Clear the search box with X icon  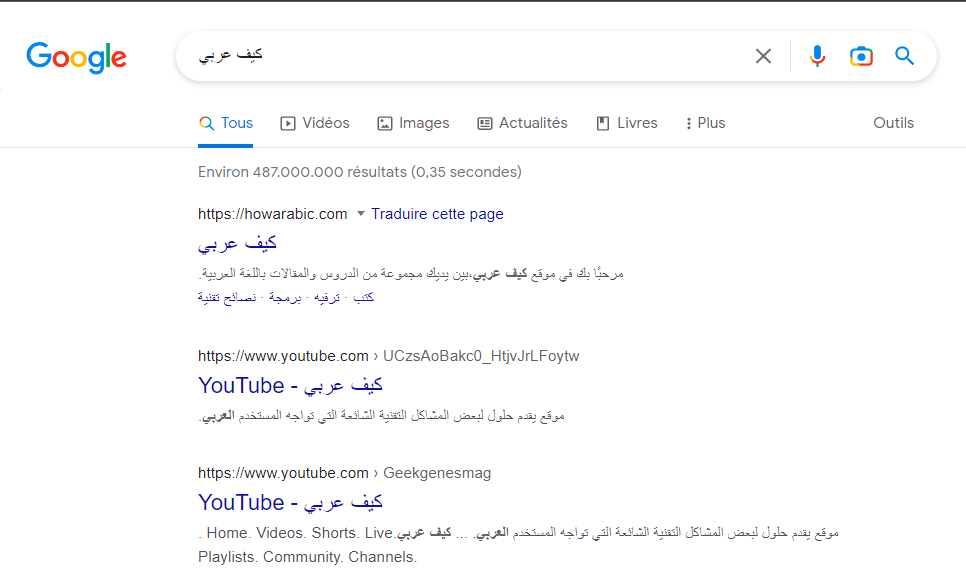point(763,56)
